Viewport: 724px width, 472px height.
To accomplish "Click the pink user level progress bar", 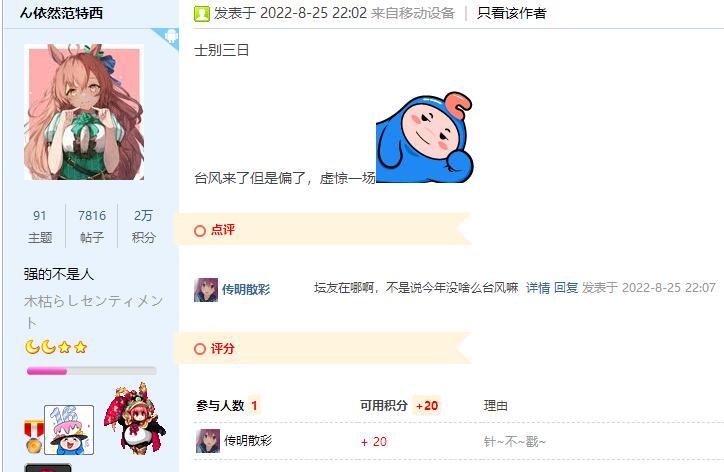I will 91,371.
